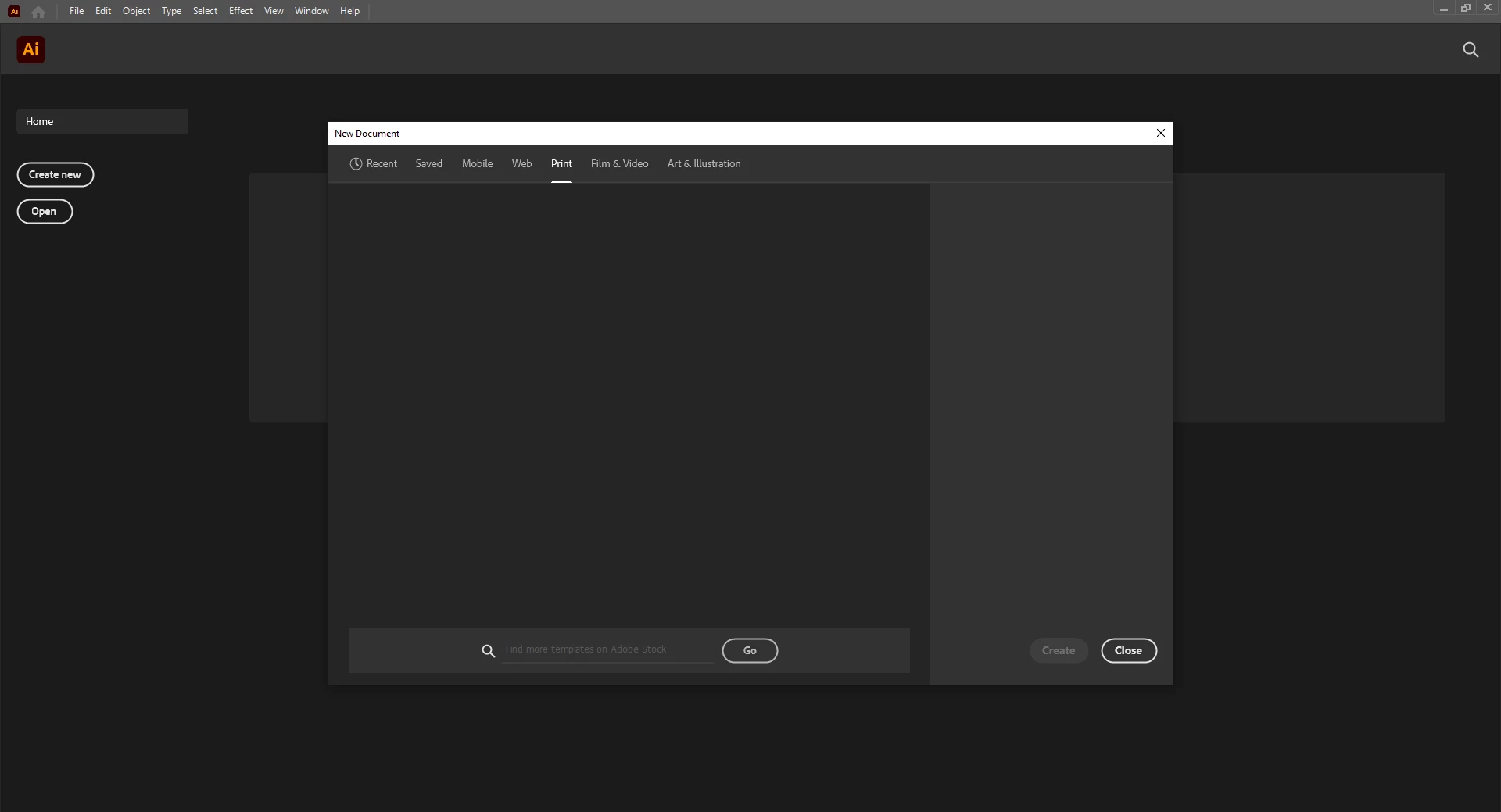Click the Create button in dialog
This screenshot has height=812, width=1501.
tap(1059, 650)
